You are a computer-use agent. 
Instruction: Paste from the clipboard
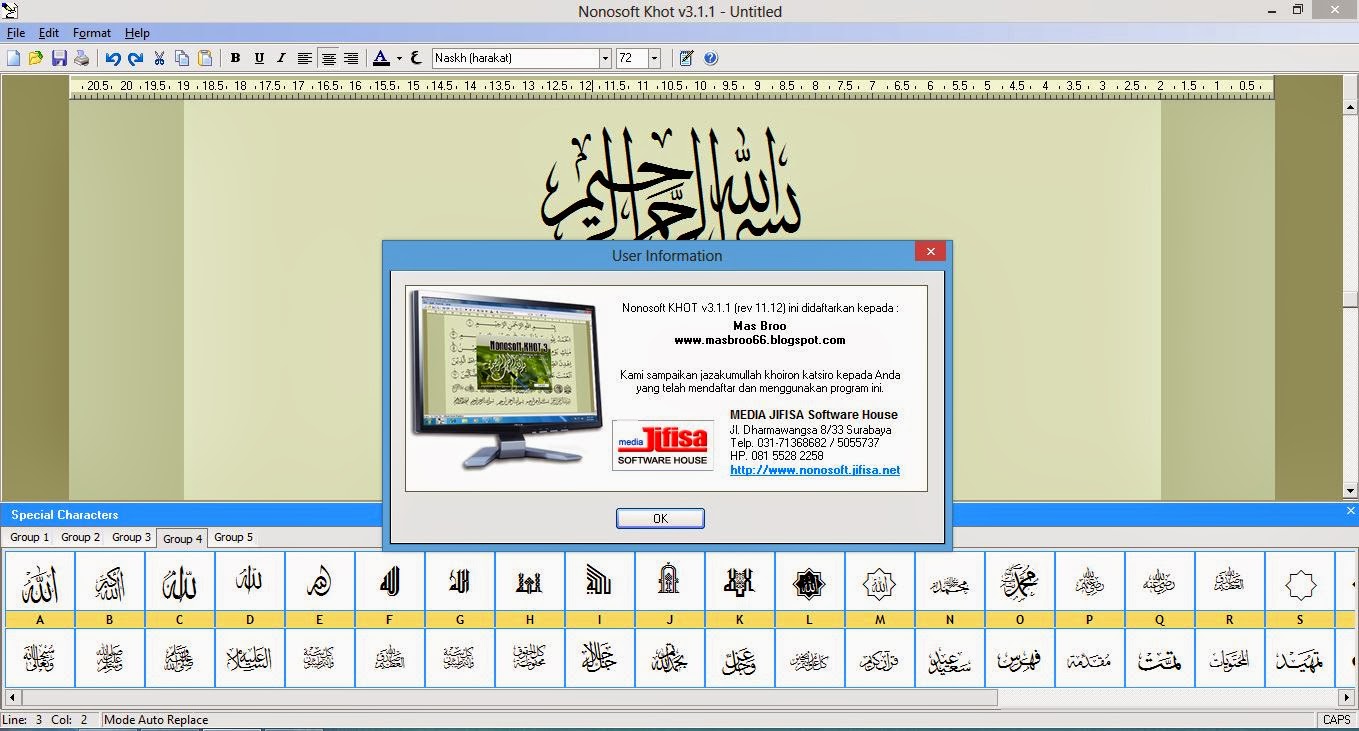(x=206, y=58)
